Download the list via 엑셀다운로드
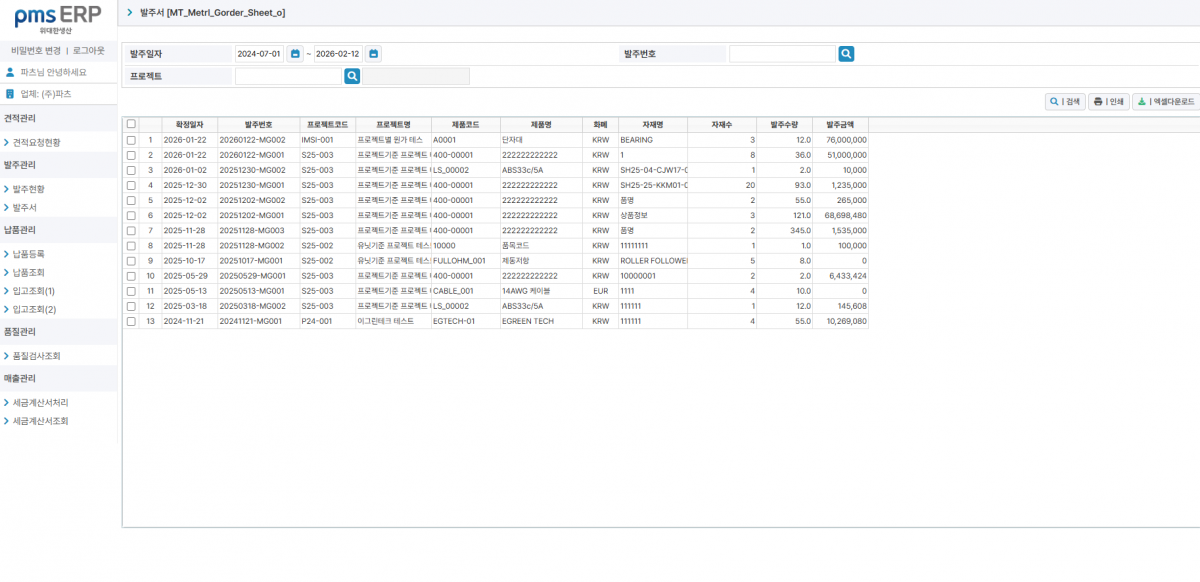This screenshot has height=582, width=1200. click(1166, 102)
